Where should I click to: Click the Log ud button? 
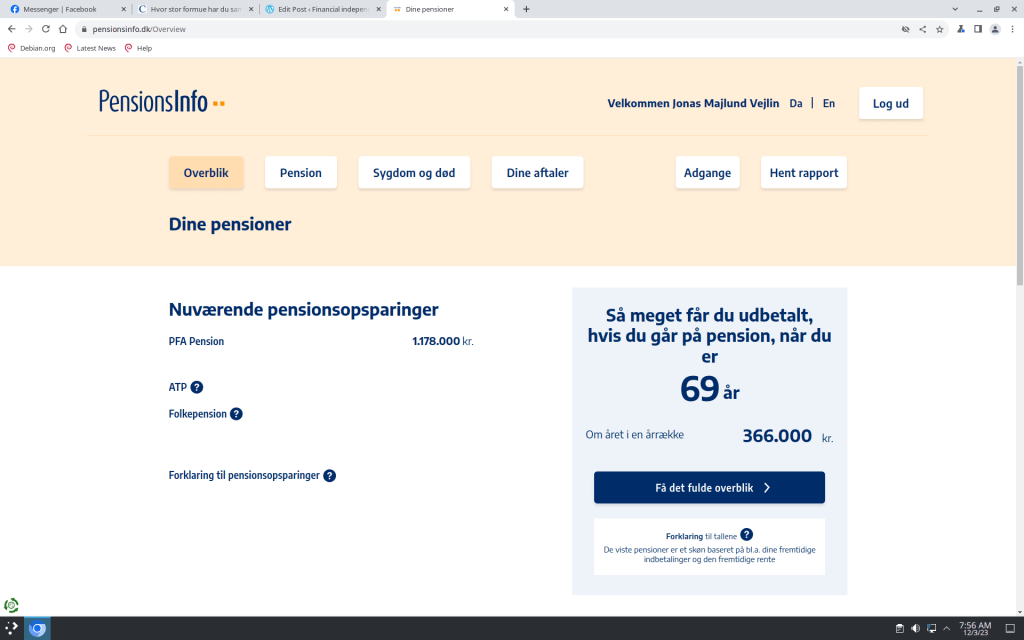[x=890, y=103]
